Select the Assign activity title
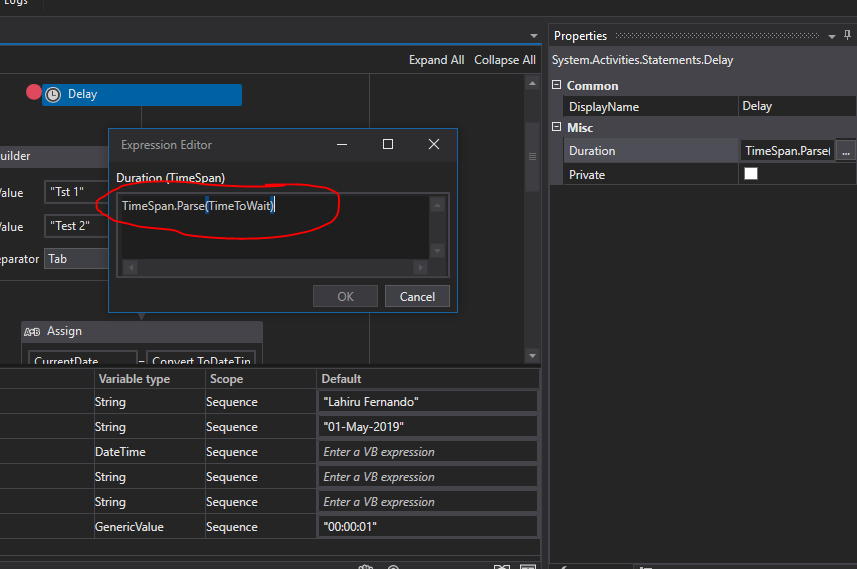The width and height of the screenshot is (857, 569). 64,331
